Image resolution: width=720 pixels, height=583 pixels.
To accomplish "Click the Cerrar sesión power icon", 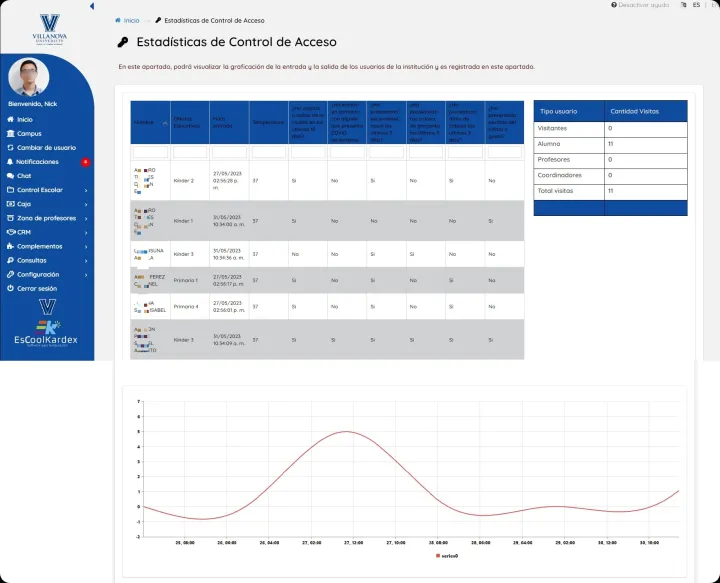I will [x=10, y=288].
